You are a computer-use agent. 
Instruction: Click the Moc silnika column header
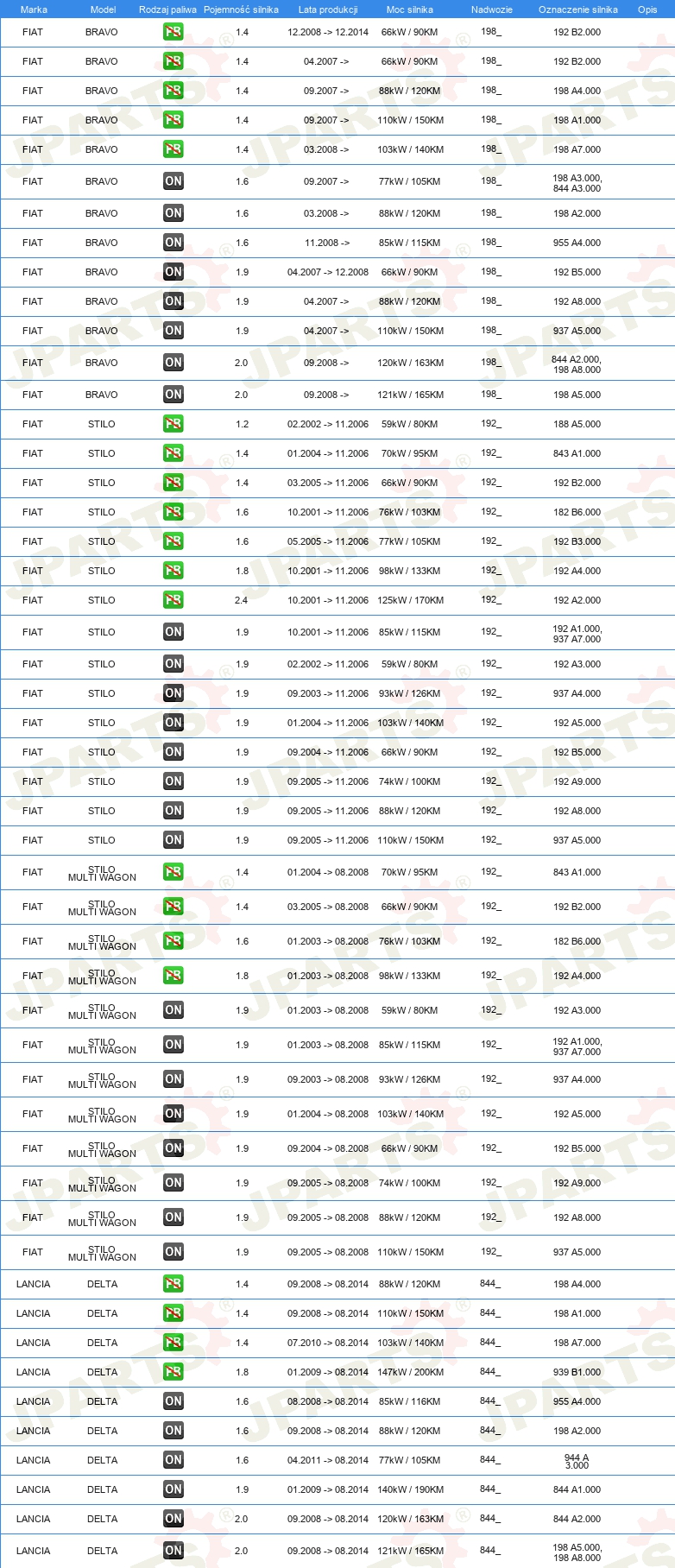pos(410,9)
